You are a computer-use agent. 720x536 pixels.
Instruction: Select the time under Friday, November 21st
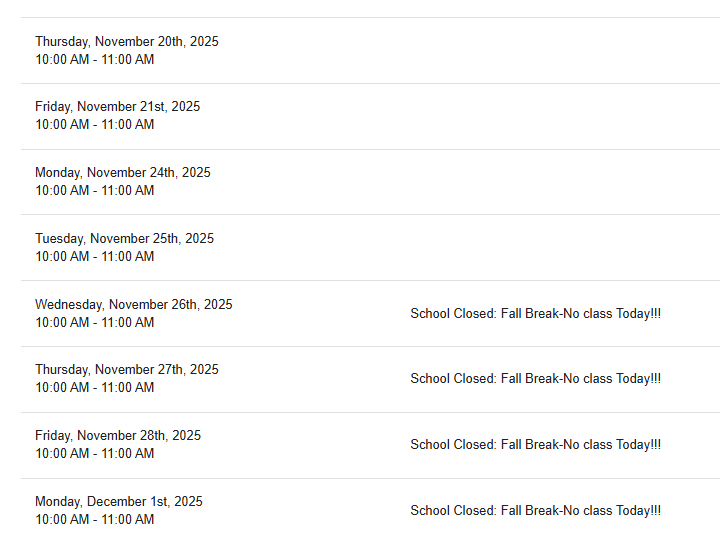click(95, 124)
